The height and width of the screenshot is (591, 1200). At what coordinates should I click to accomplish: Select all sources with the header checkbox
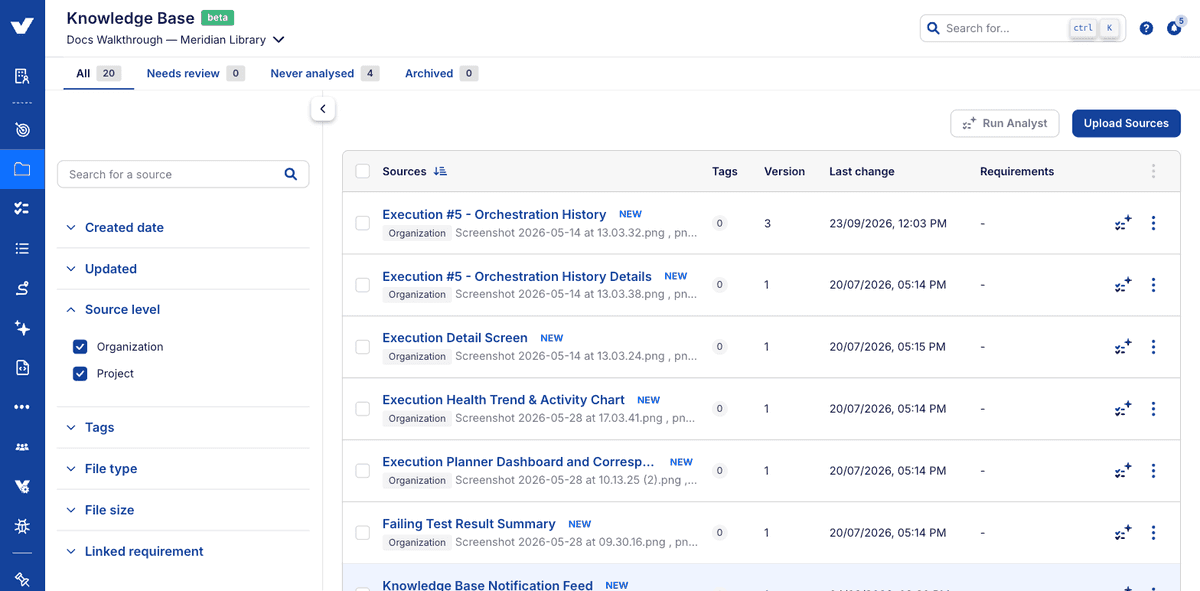[362, 171]
